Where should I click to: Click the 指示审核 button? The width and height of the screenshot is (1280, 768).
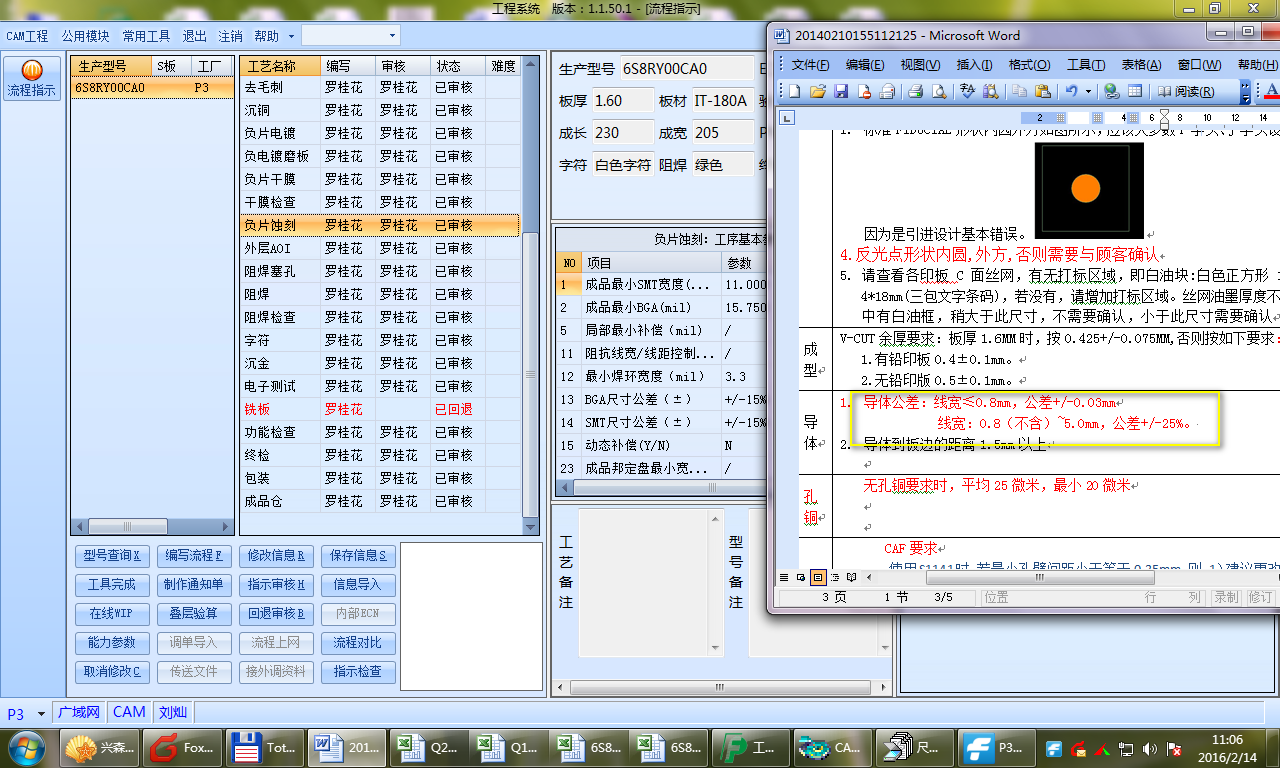point(276,584)
